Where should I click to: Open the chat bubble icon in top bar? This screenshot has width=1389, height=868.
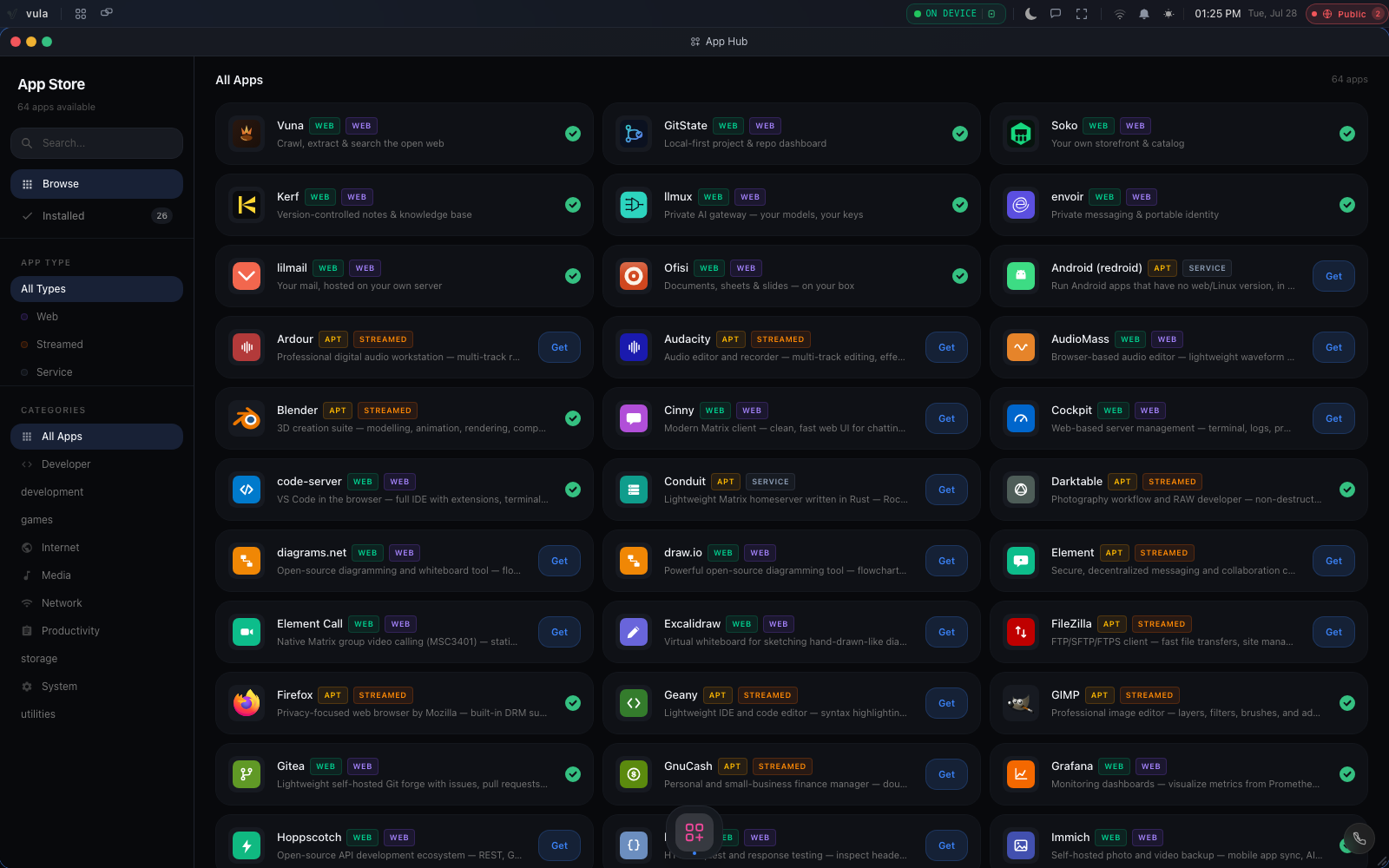(x=1056, y=14)
